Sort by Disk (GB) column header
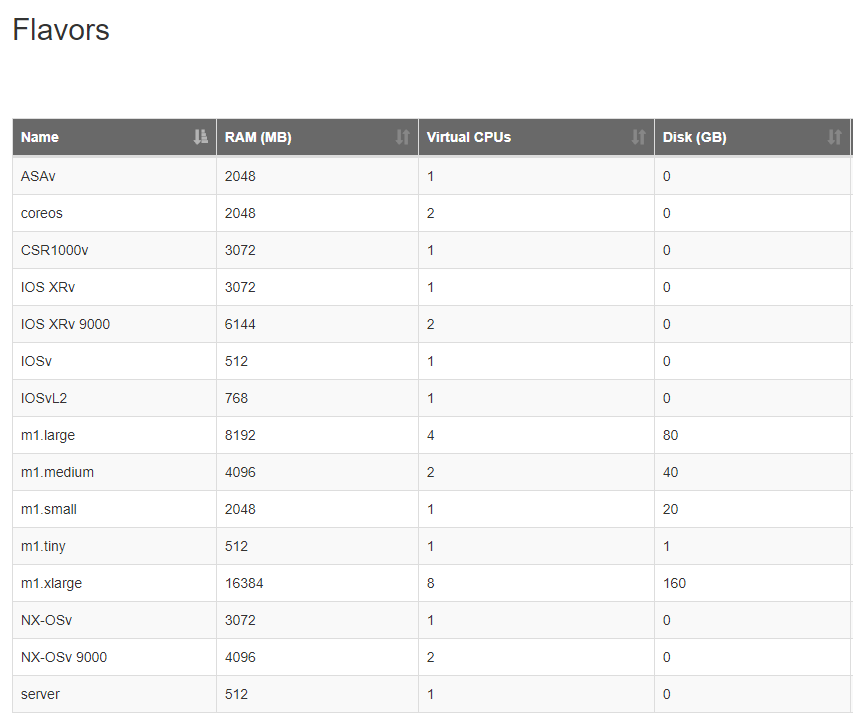853x728 pixels. point(752,137)
